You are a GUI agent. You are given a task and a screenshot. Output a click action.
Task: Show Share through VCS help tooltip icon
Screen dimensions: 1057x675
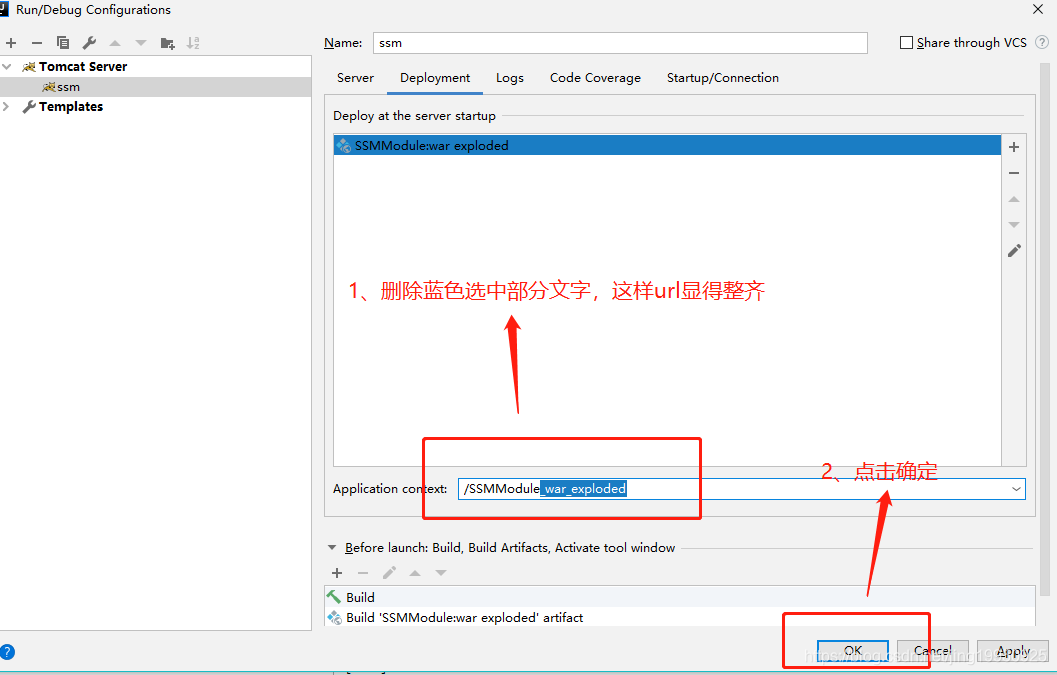(x=1041, y=42)
